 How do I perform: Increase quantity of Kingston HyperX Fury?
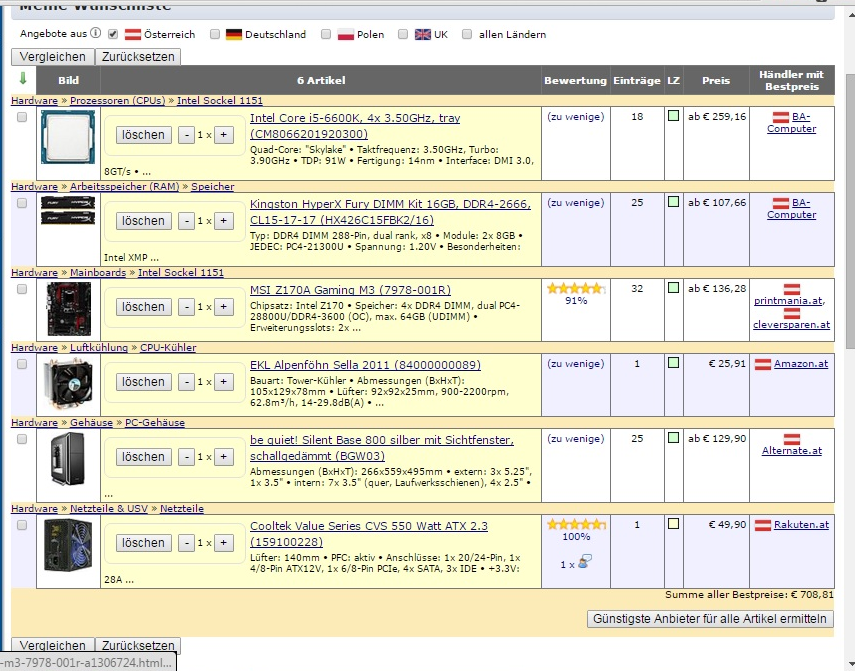pos(224,221)
